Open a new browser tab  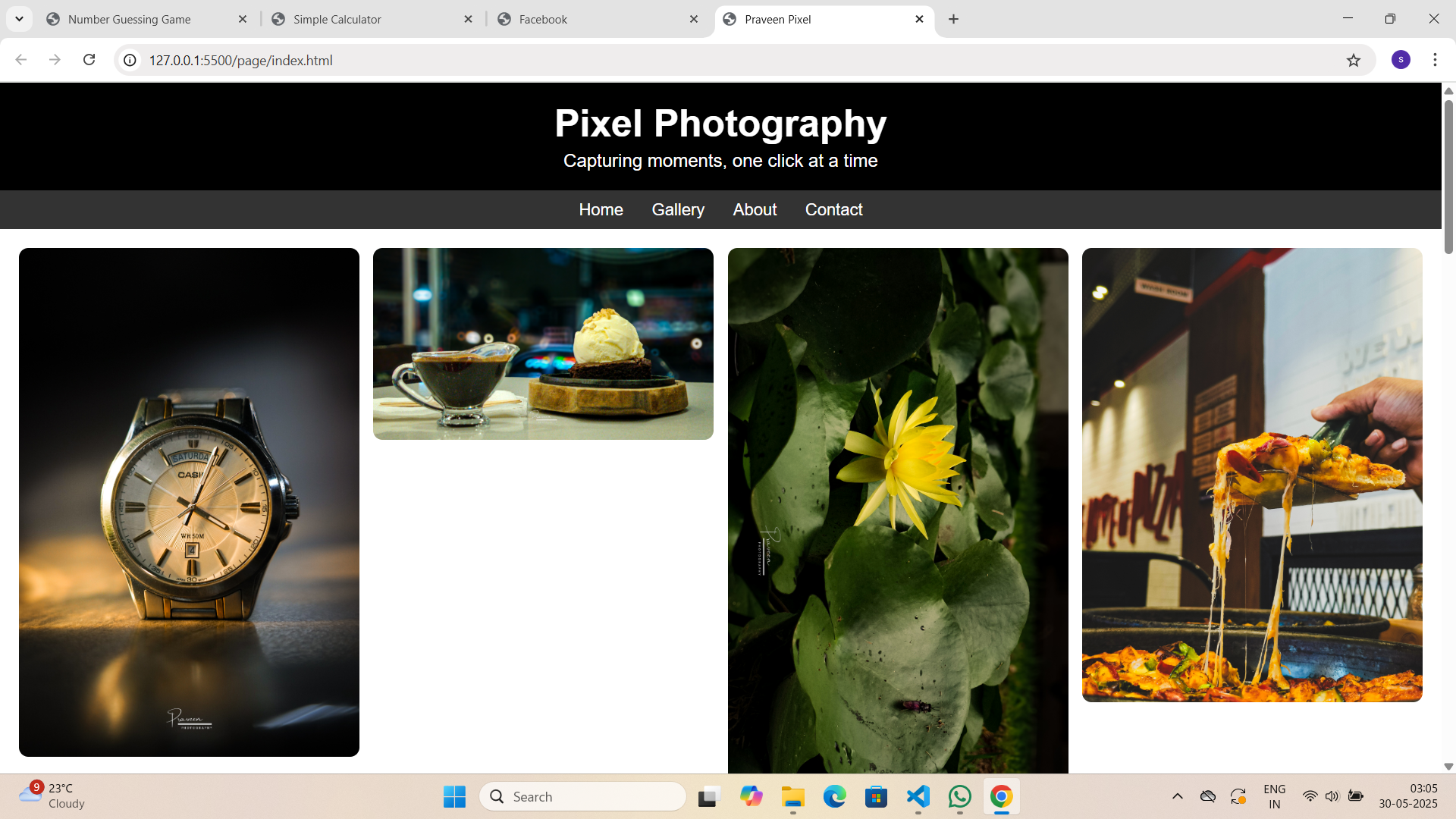pos(953,19)
